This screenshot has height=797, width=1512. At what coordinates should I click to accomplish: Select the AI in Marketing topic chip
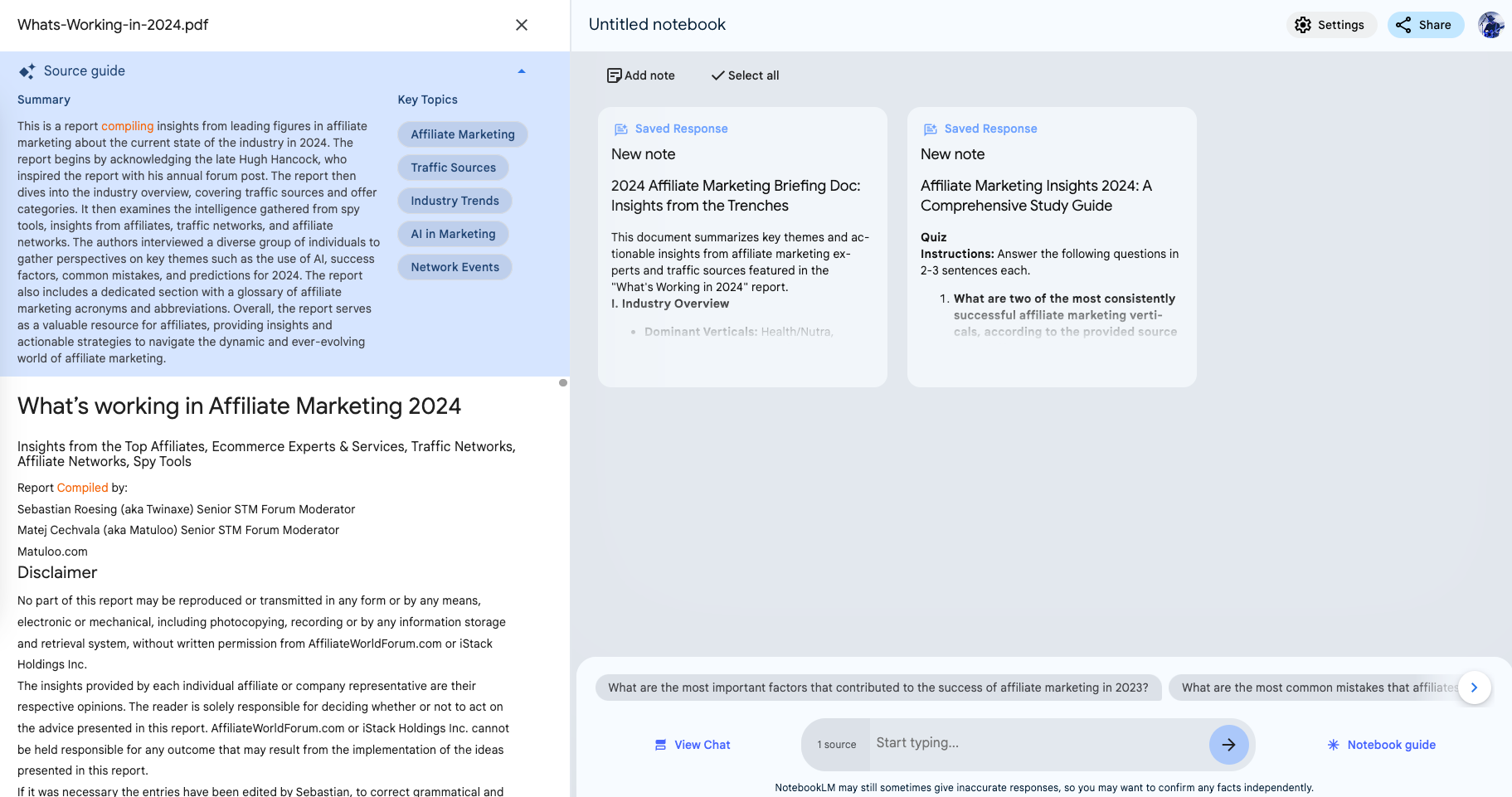coord(453,234)
